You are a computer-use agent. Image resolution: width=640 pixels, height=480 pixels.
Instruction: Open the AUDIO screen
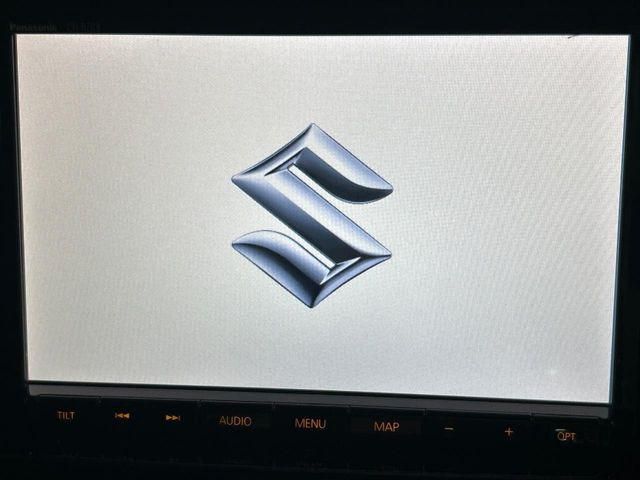pyautogui.click(x=235, y=421)
